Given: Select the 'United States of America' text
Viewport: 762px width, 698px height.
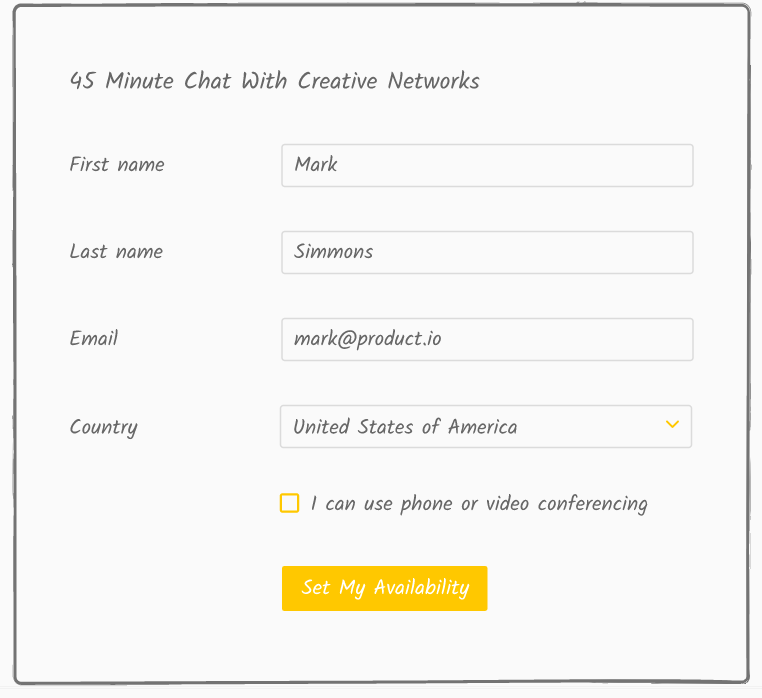Looking at the screenshot, I should click(405, 427).
